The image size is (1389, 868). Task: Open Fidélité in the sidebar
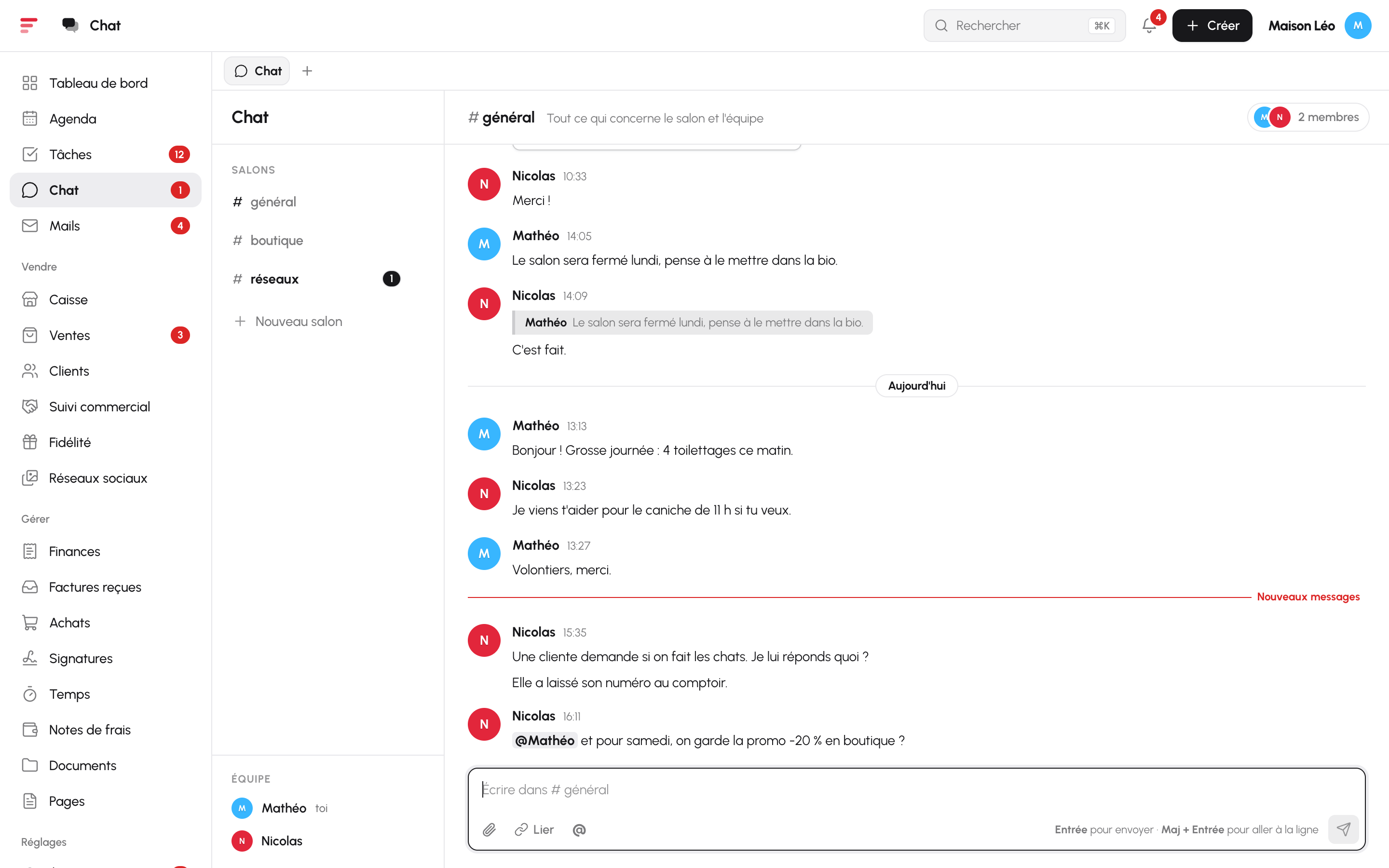click(x=106, y=442)
